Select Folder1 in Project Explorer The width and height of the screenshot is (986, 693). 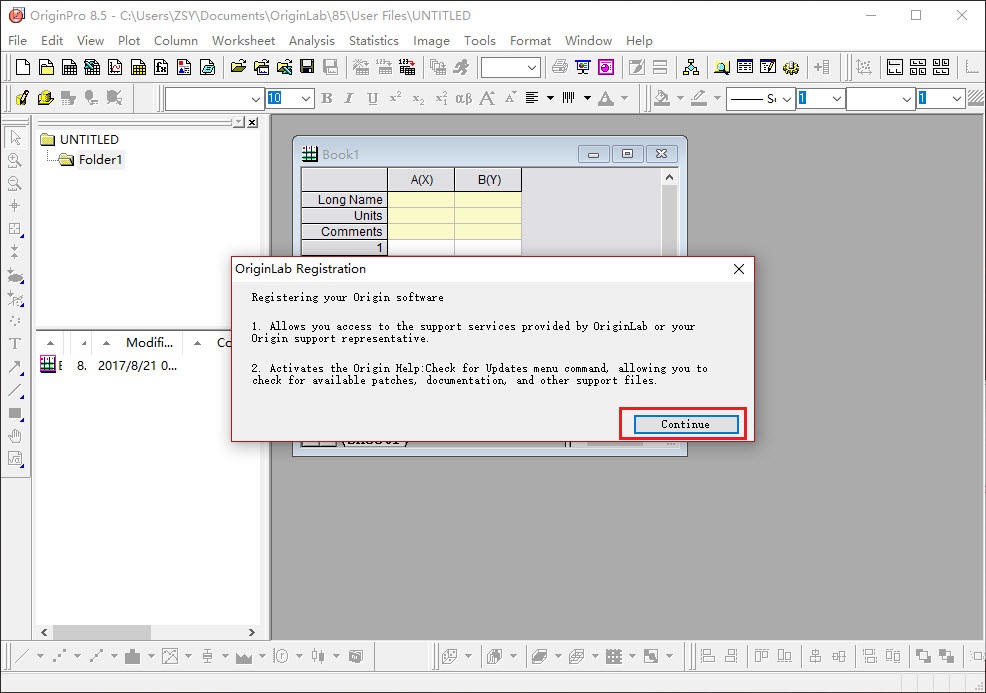(x=100, y=160)
